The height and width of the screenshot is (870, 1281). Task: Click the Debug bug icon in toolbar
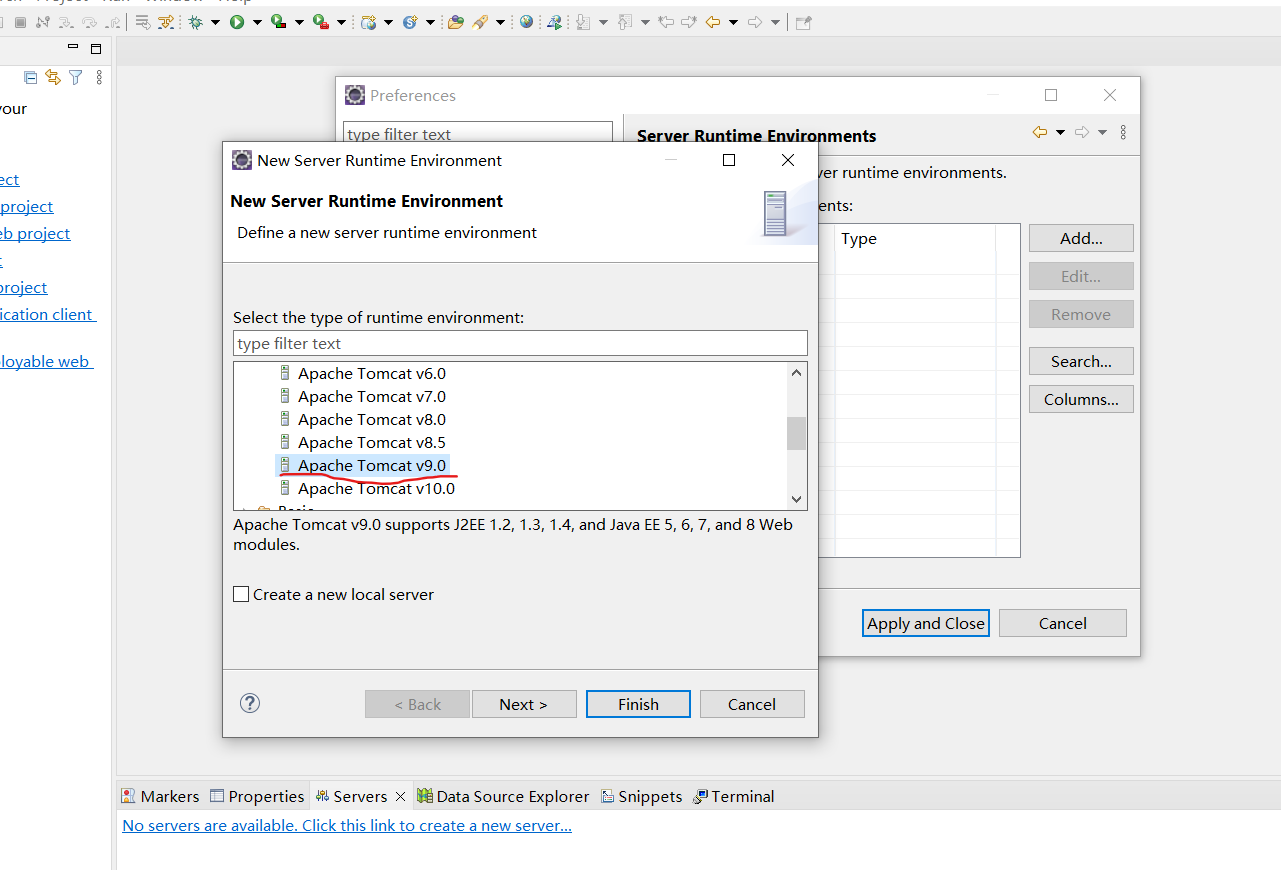[195, 21]
